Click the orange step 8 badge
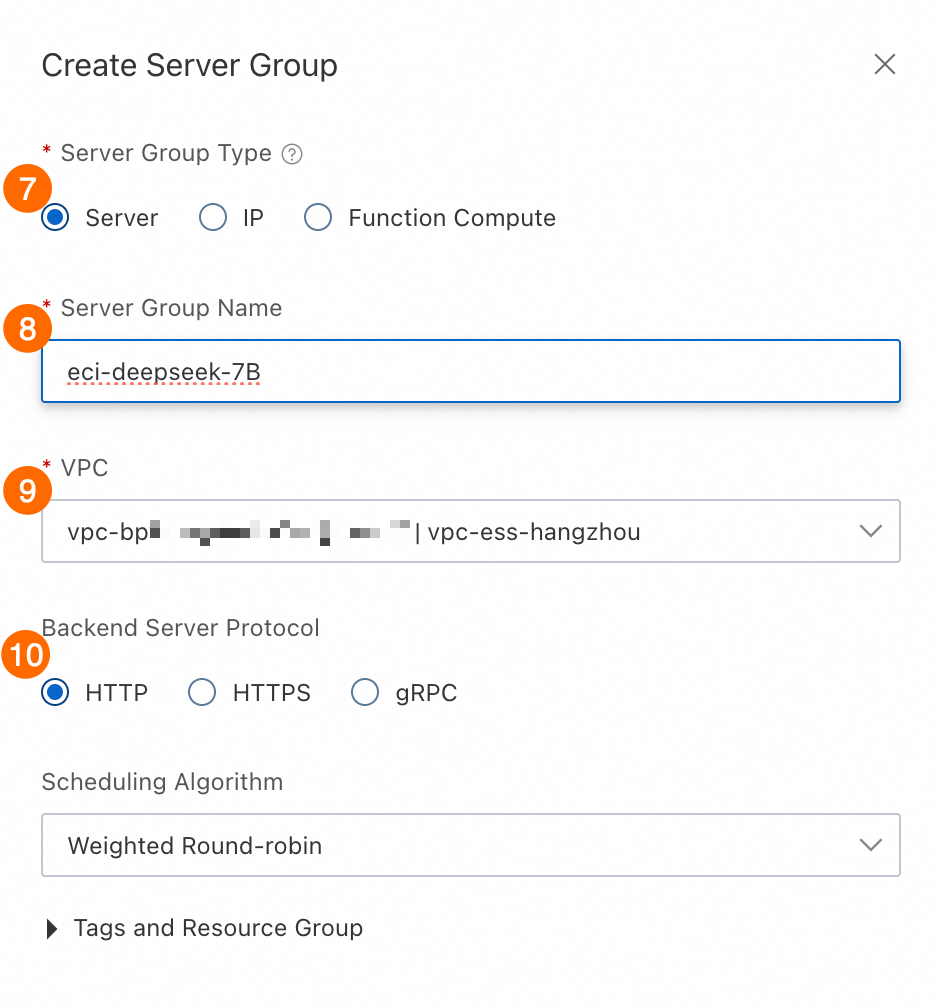Viewport: 938px width, 1008px height. pyautogui.click(x=27, y=331)
